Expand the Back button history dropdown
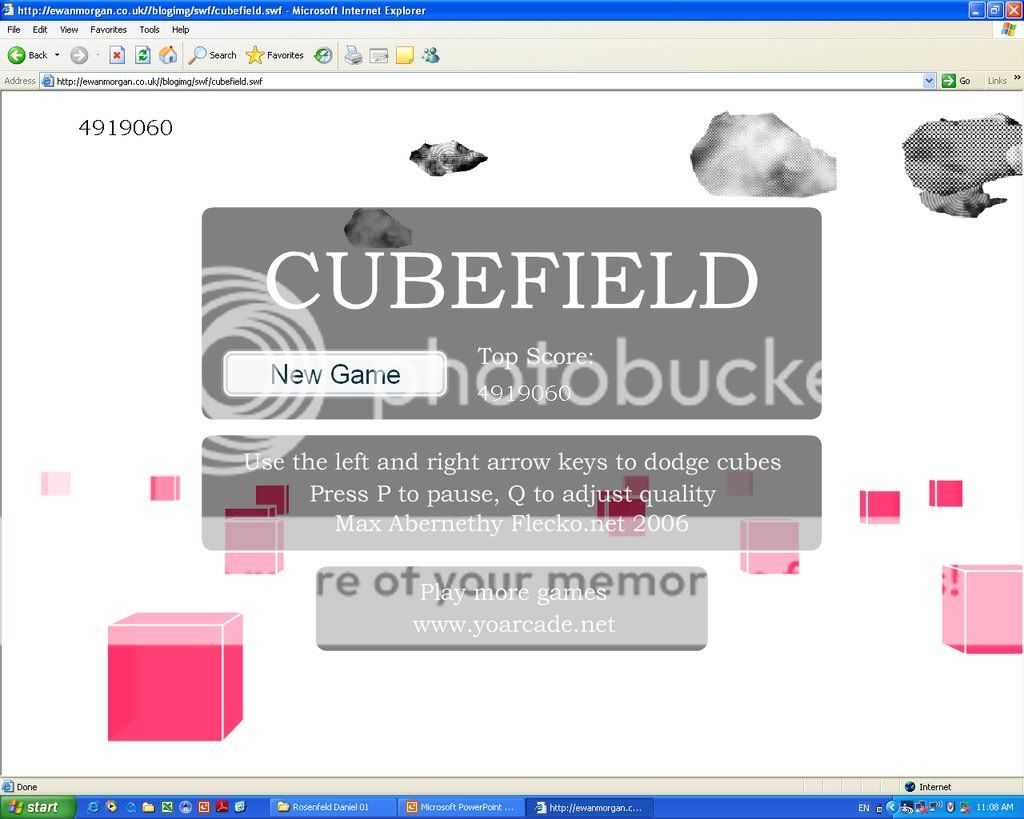Image resolution: width=1024 pixels, height=819 pixels. coord(57,55)
